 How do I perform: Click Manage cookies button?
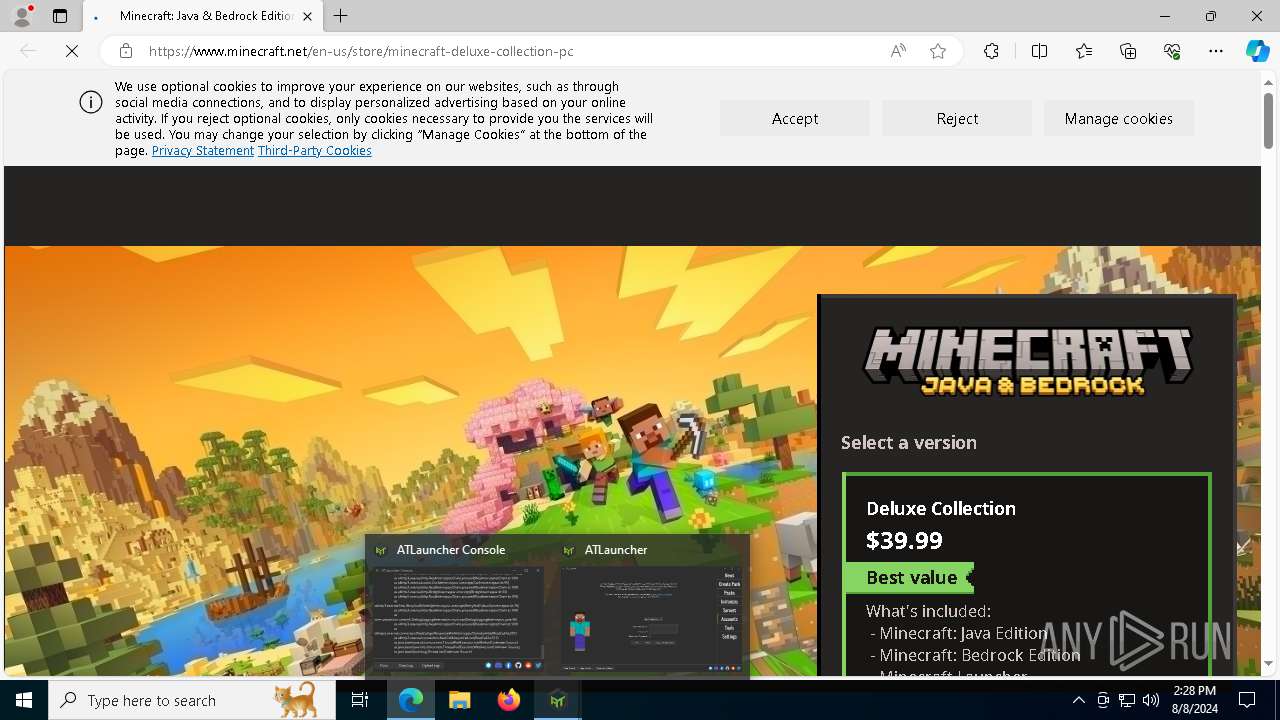[1119, 118]
